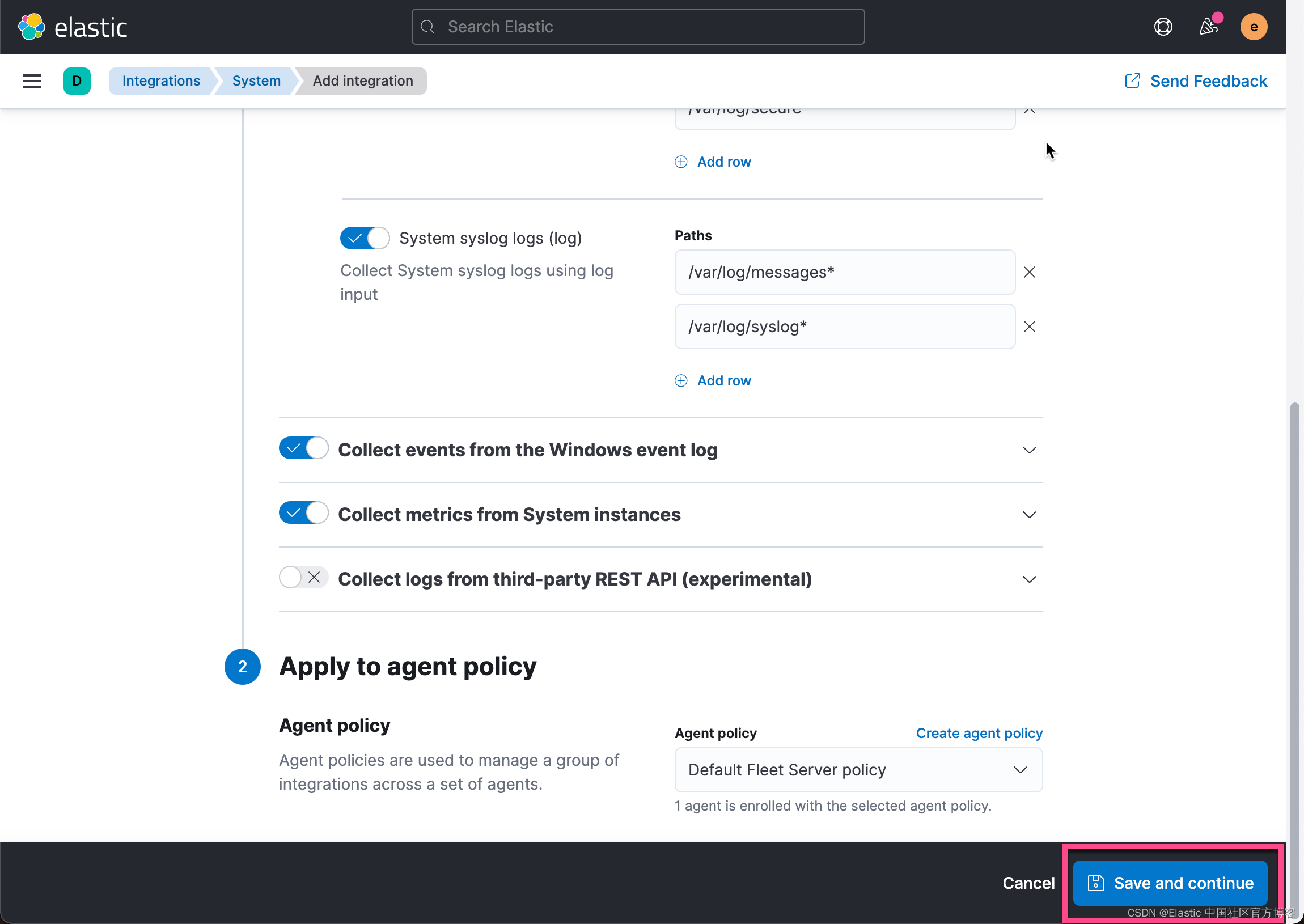Expand the Collect metrics from System instances section
Viewport: 1304px width, 924px height.
tap(1028, 514)
